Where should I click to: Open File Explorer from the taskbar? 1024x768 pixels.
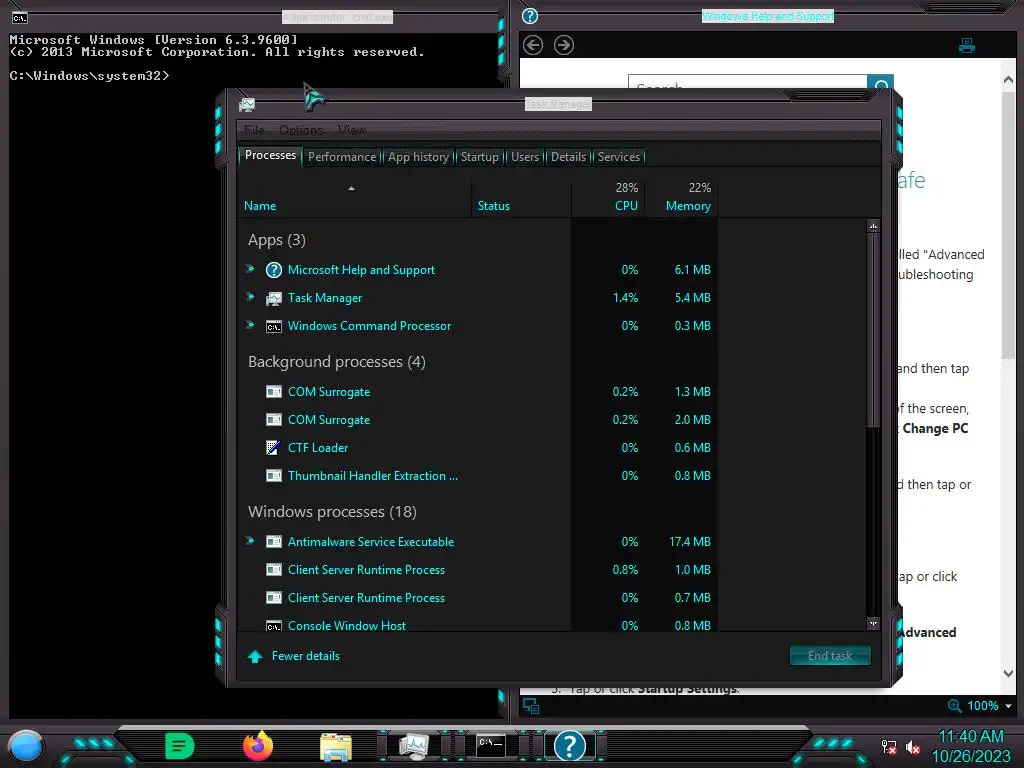click(x=336, y=747)
